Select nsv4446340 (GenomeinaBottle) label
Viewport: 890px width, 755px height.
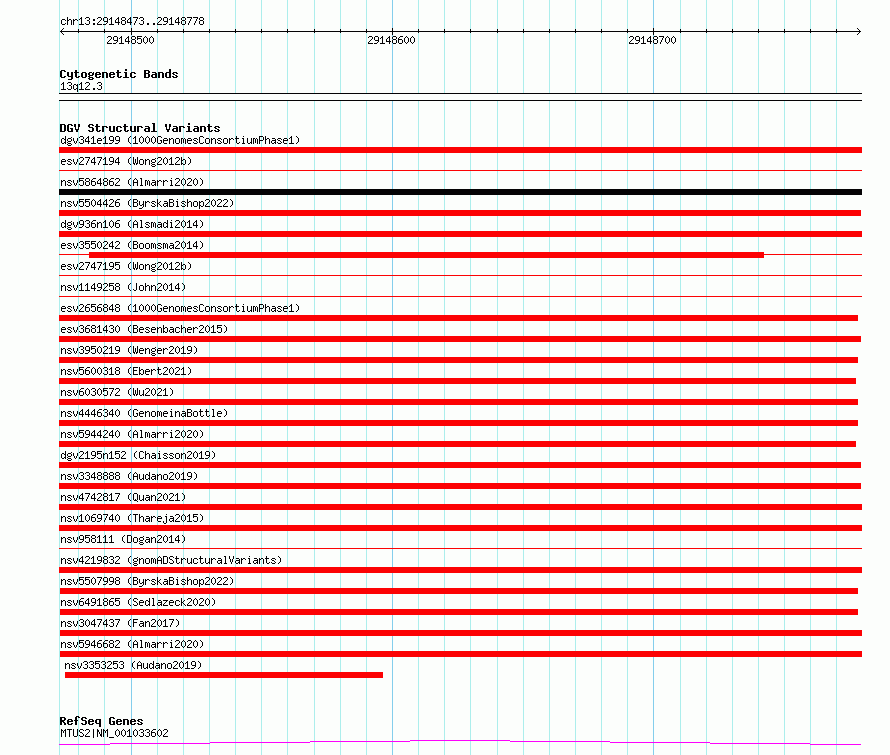point(144,413)
